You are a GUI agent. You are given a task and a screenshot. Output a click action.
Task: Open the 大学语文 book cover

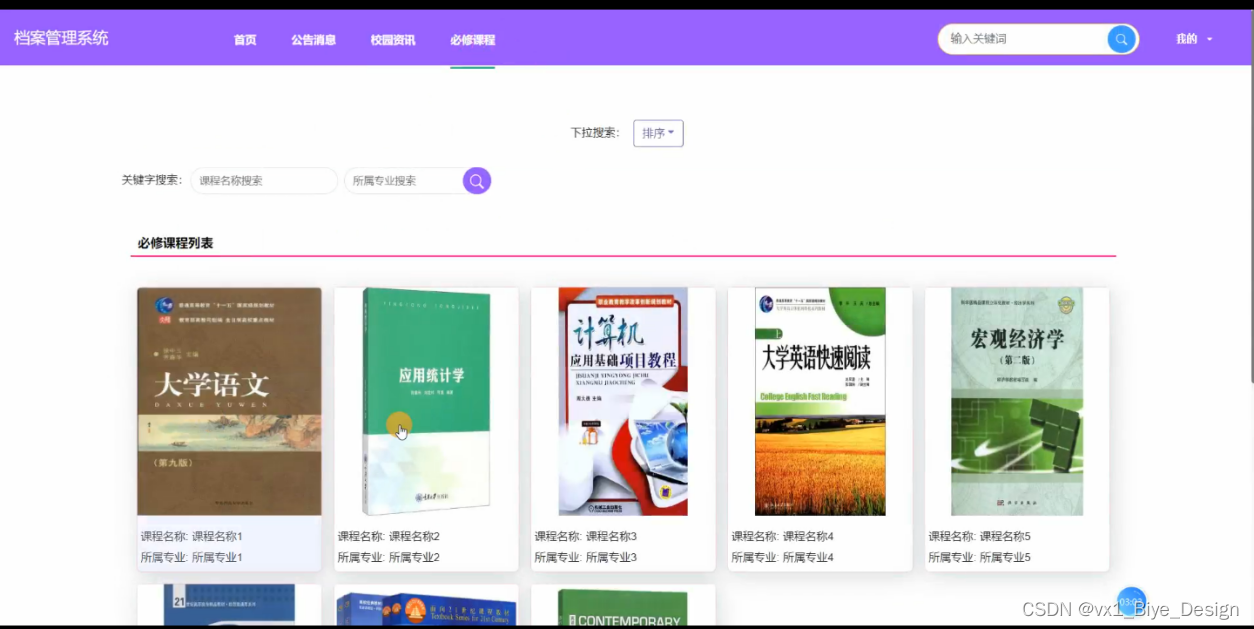(229, 402)
